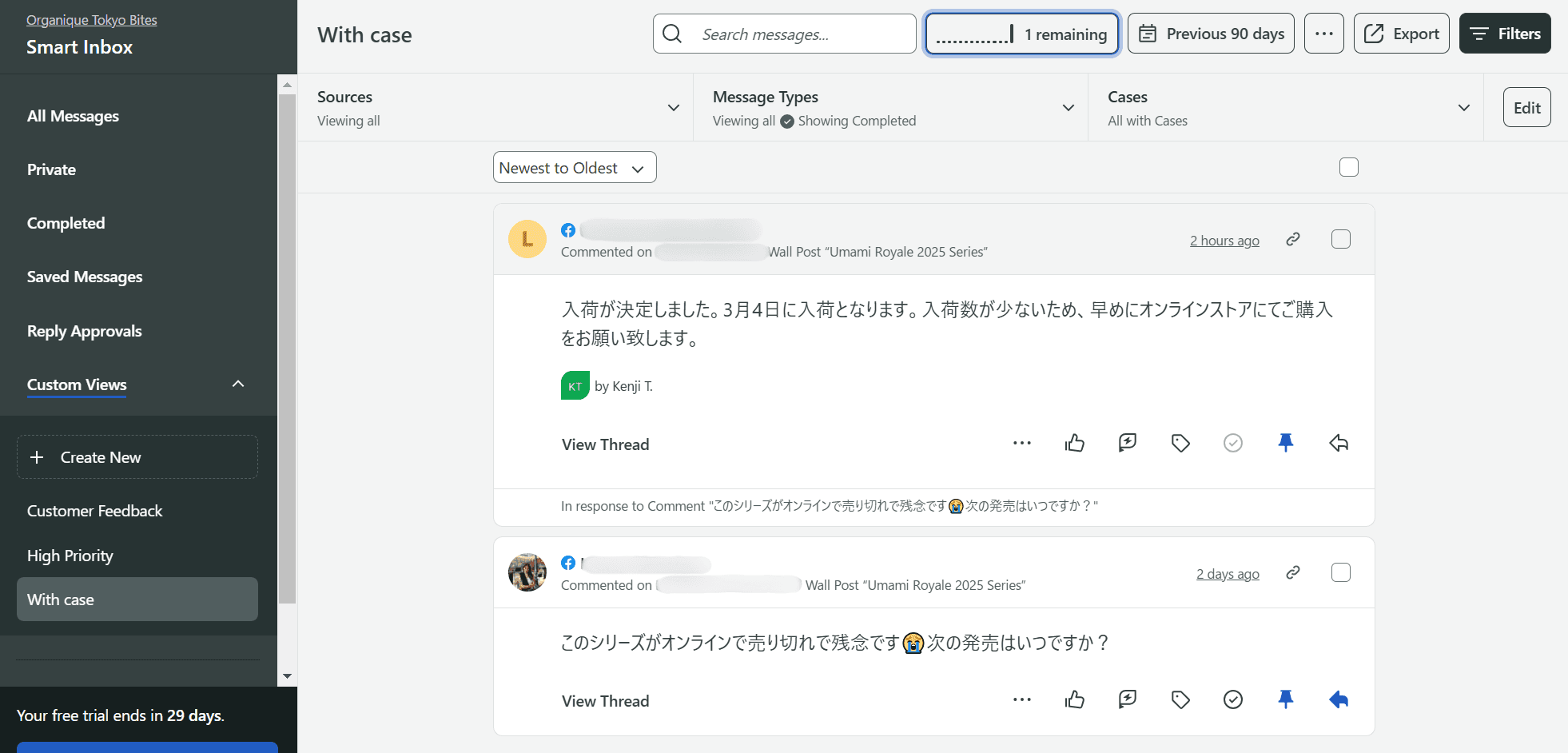Reply to the second message with blue arrow
This screenshot has width=1568, height=753.
point(1339,700)
